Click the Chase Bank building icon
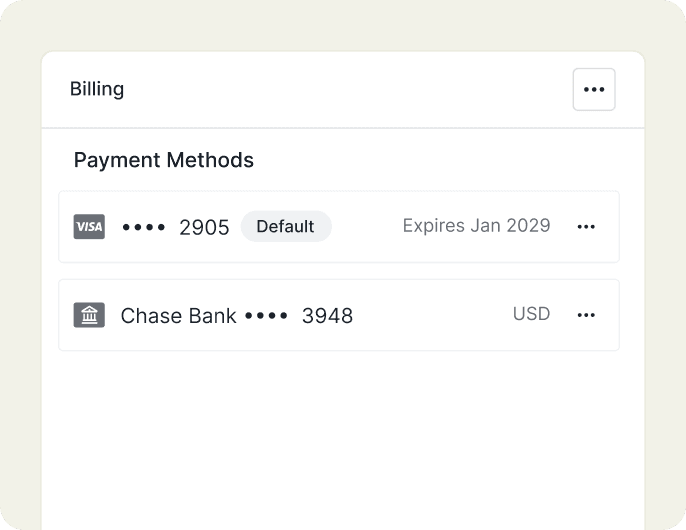The image size is (686, 530). coord(89,315)
